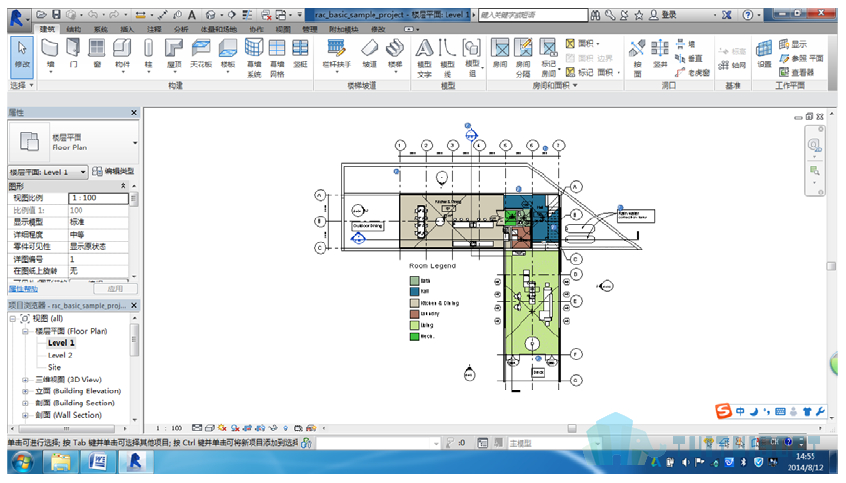This screenshot has height=483, width=846.
Task: Expand the Building Section tree node
Action: pos(25,403)
